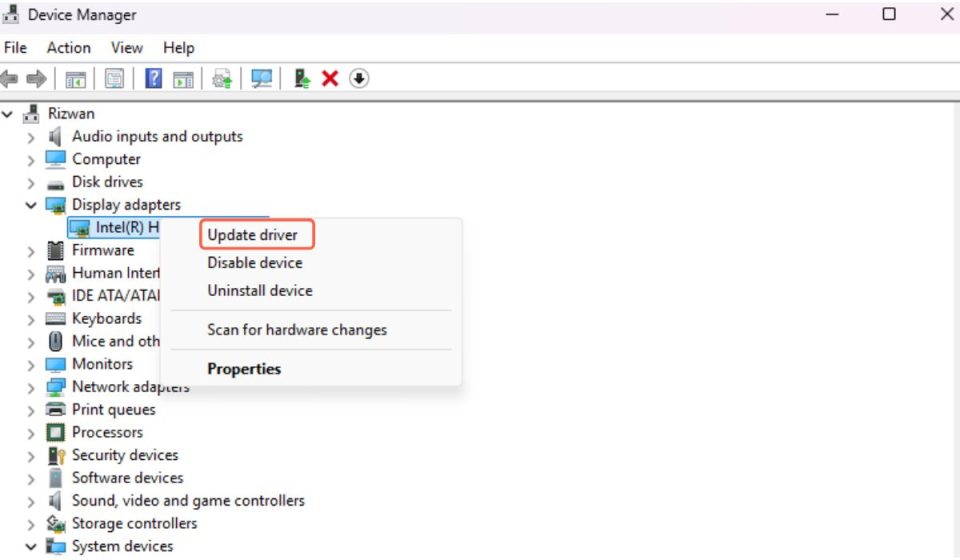Click the Action pane toggle toolbar icon

pyautogui.click(x=183, y=79)
